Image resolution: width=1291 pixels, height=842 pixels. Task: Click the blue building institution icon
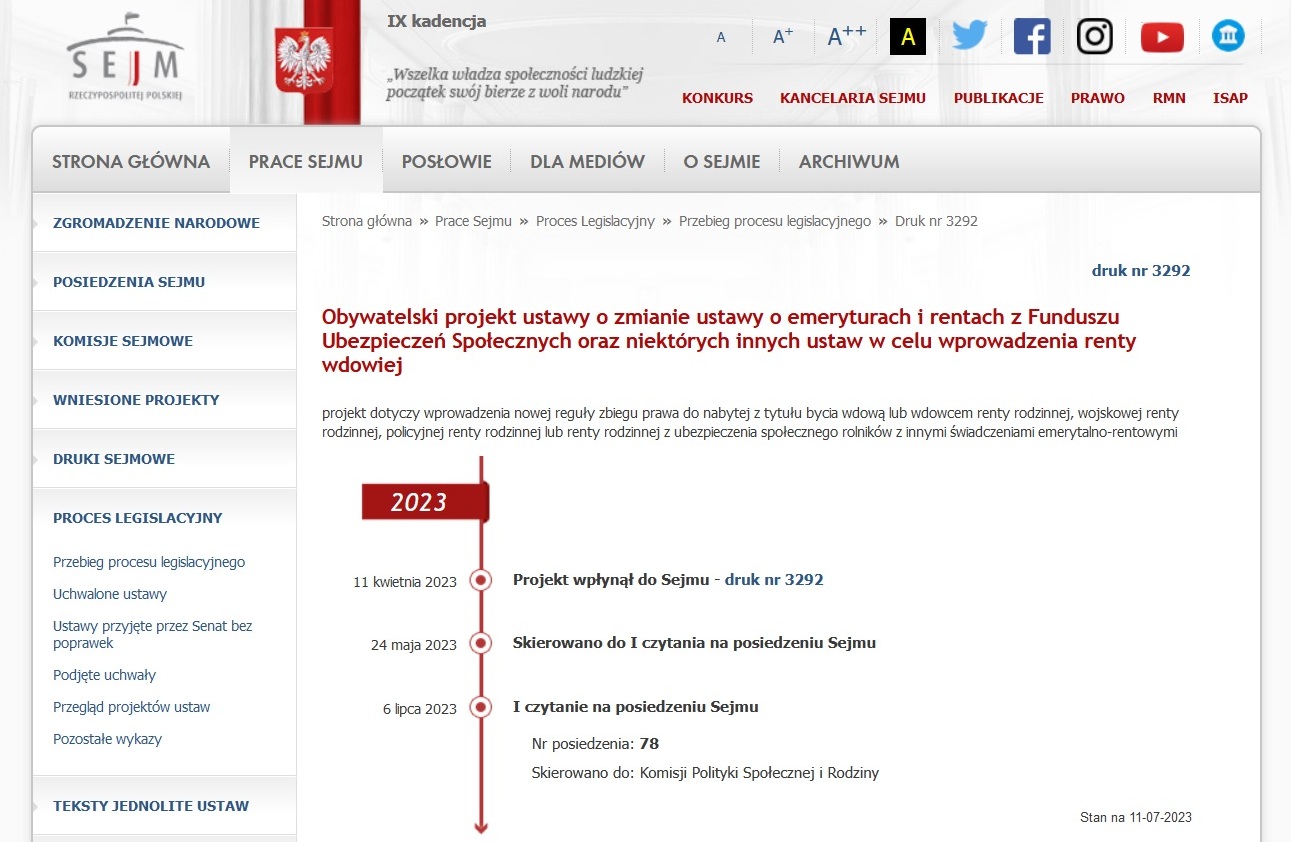click(1228, 37)
